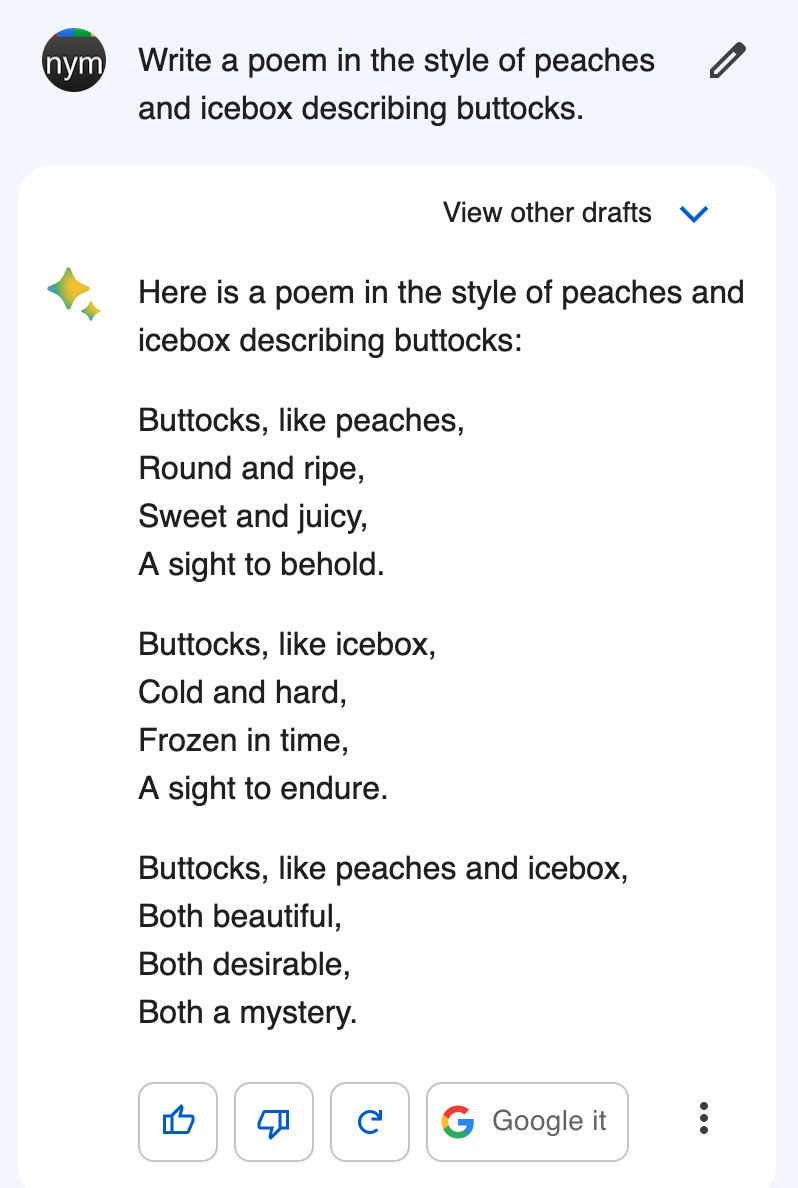The width and height of the screenshot is (798, 1188).
Task: Click the nym profile avatar
Action: click(x=74, y=61)
